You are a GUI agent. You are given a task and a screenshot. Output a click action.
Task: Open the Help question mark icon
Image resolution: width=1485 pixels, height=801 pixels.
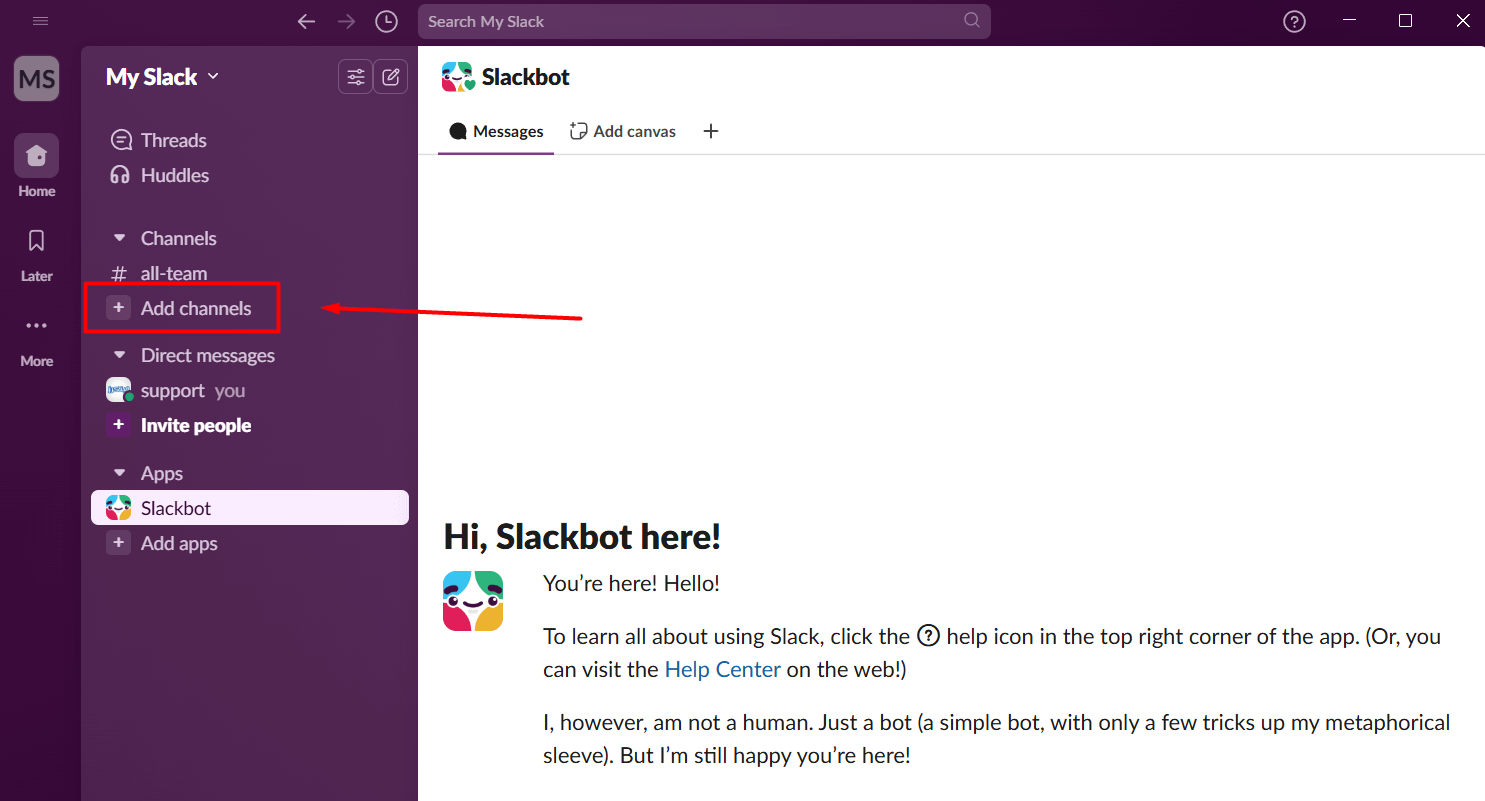(x=1294, y=21)
